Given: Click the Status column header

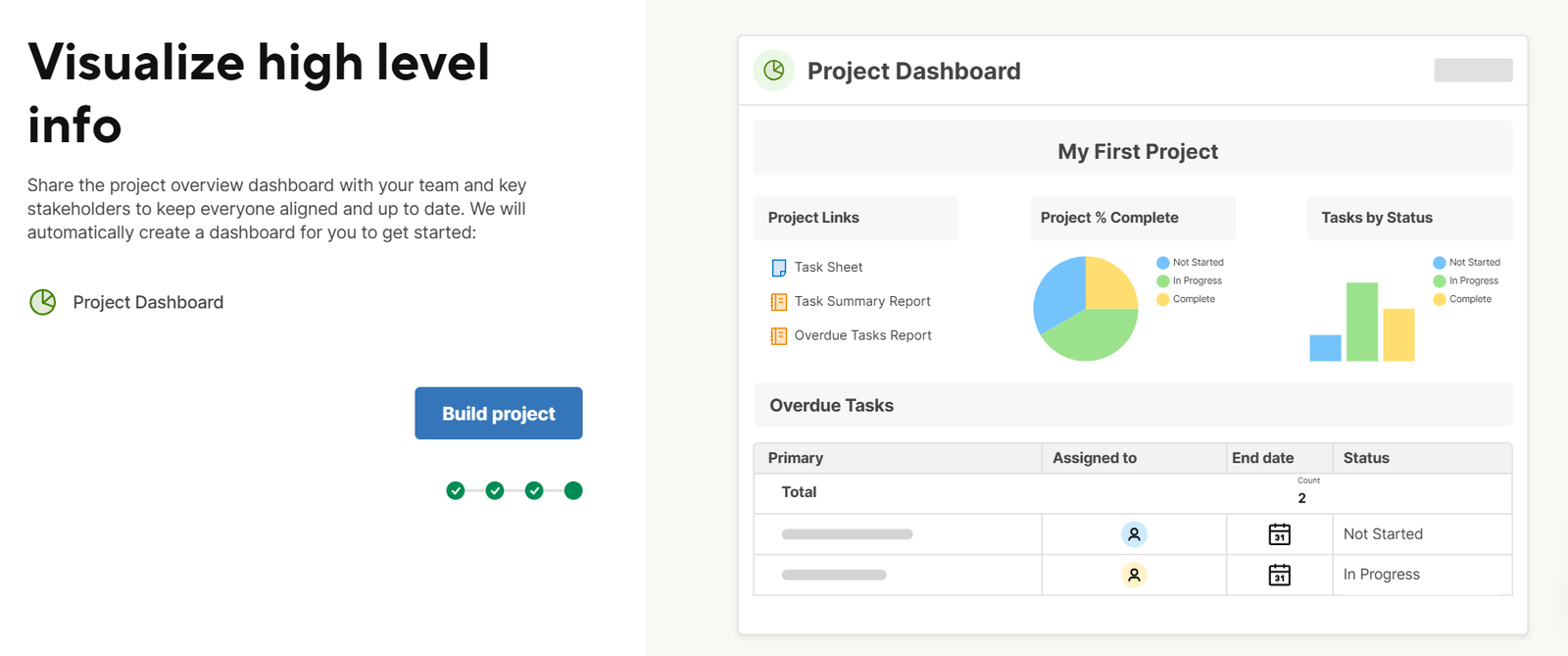Looking at the screenshot, I should (x=1366, y=458).
